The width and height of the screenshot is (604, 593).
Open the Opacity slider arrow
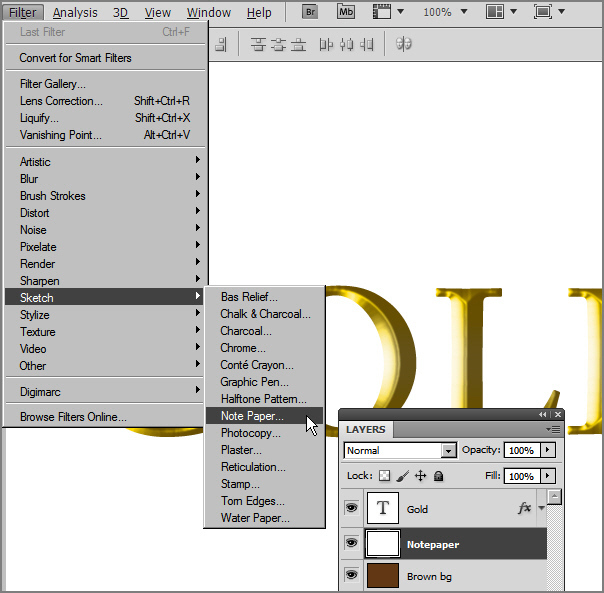click(x=547, y=450)
